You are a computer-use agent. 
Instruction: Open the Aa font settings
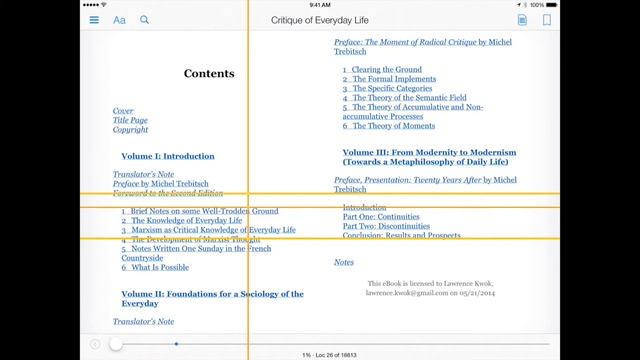pos(119,20)
